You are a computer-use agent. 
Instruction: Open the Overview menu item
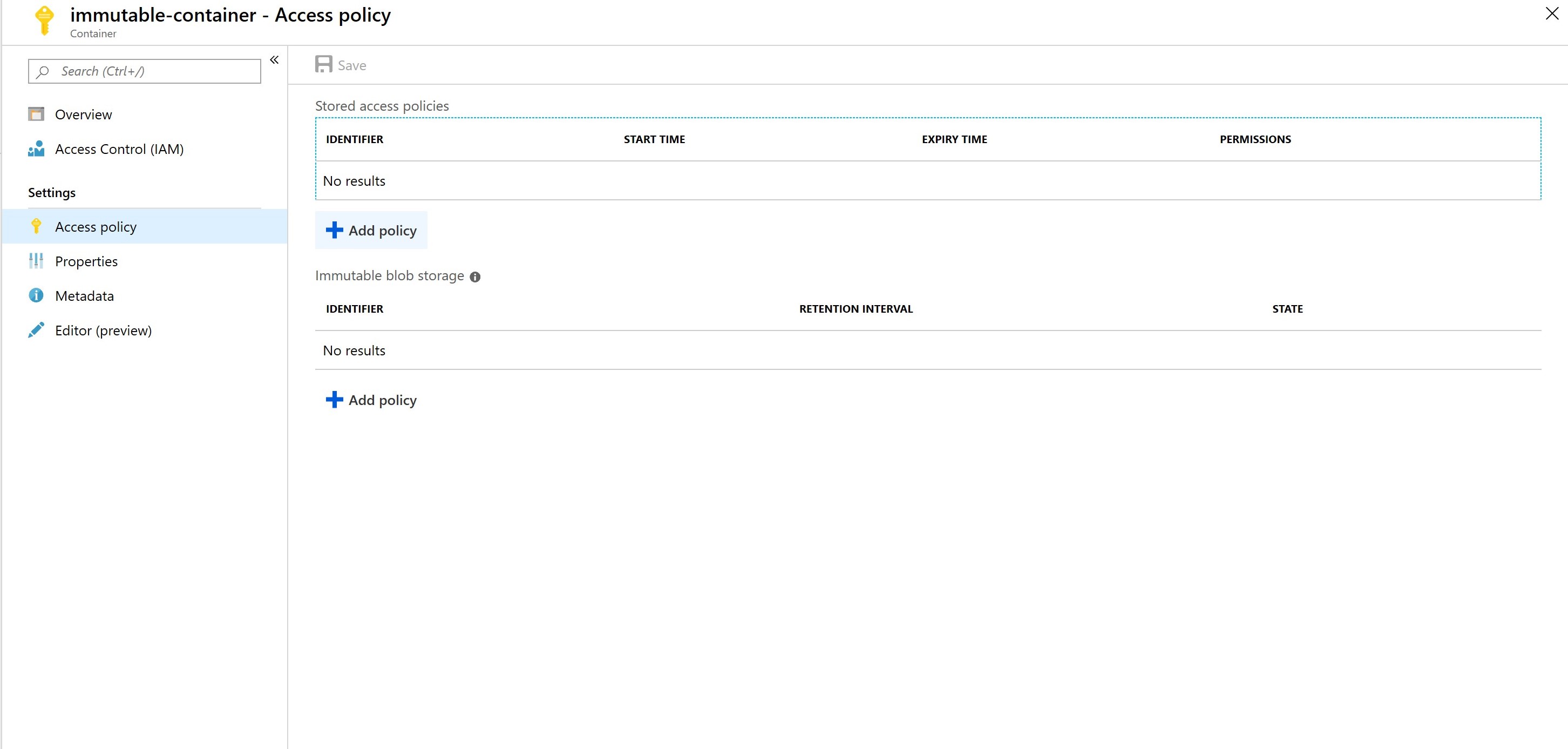click(83, 114)
